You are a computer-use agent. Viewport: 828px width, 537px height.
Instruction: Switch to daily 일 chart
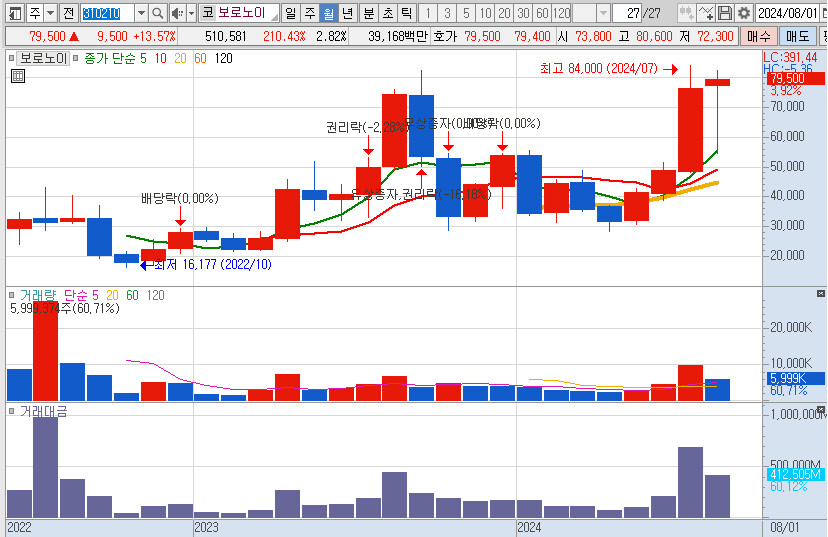[290, 13]
